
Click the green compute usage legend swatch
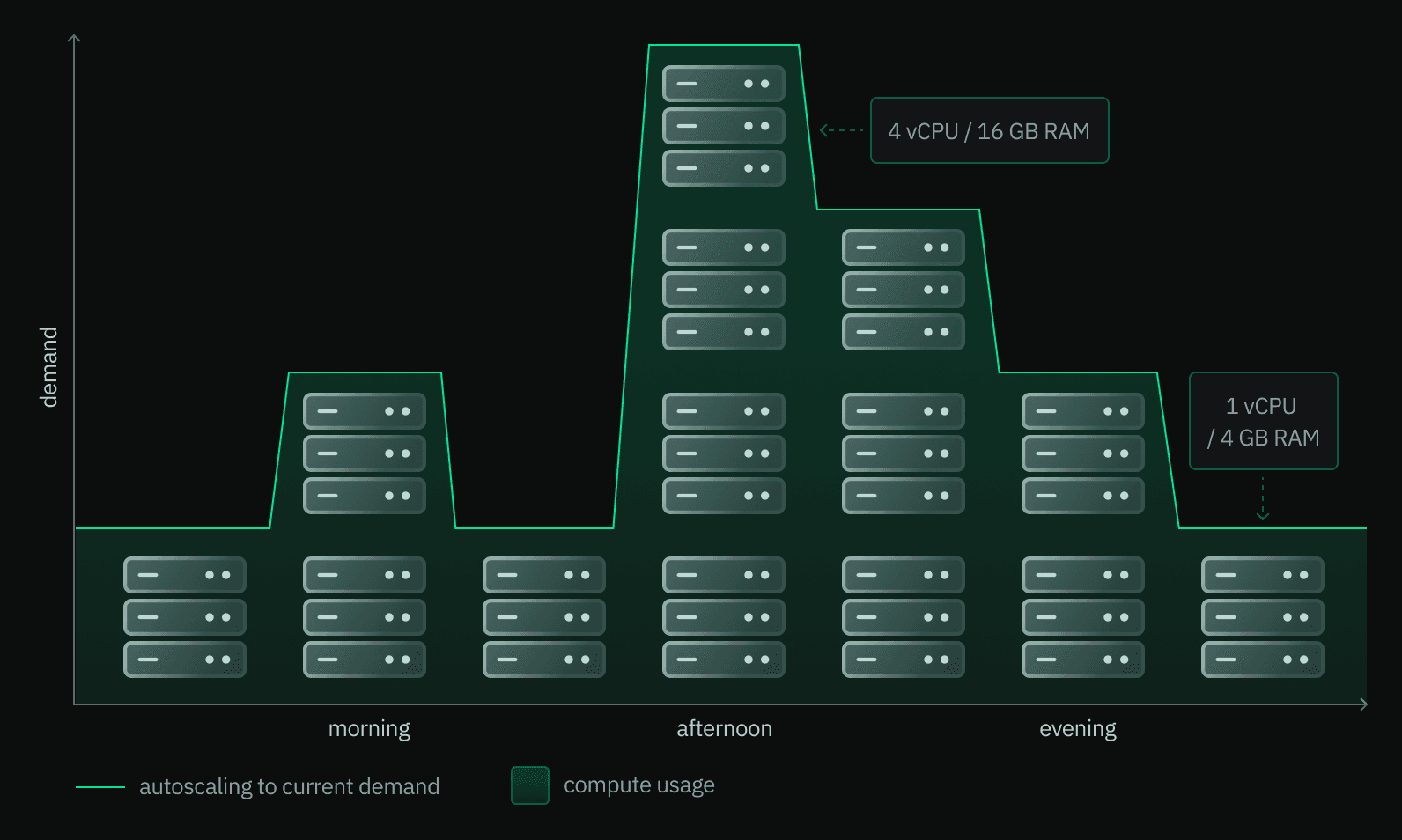pyautogui.click(x=530, y=785)
